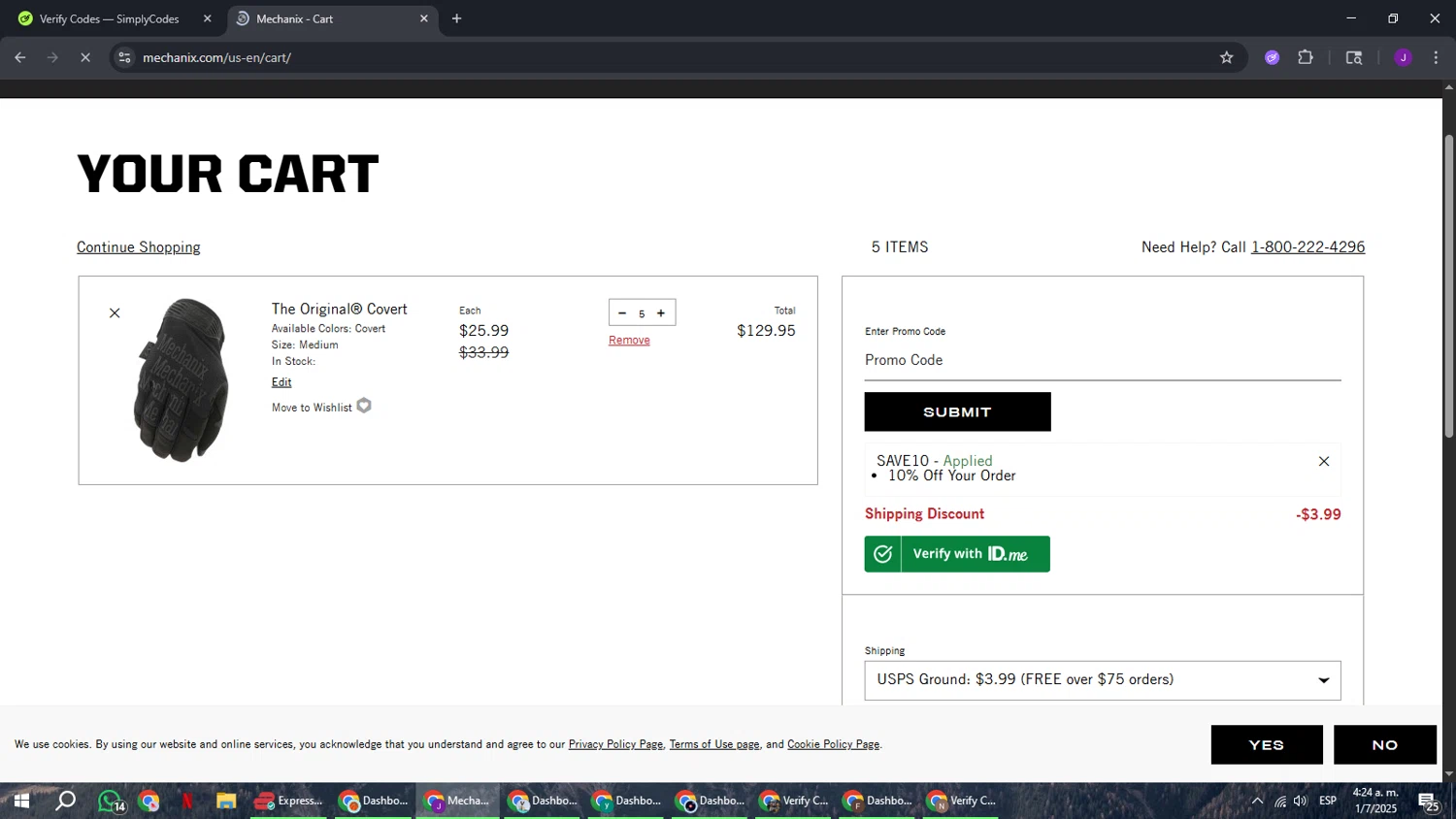
Task: Click the red Remove link
Action: tap(629, 340)
